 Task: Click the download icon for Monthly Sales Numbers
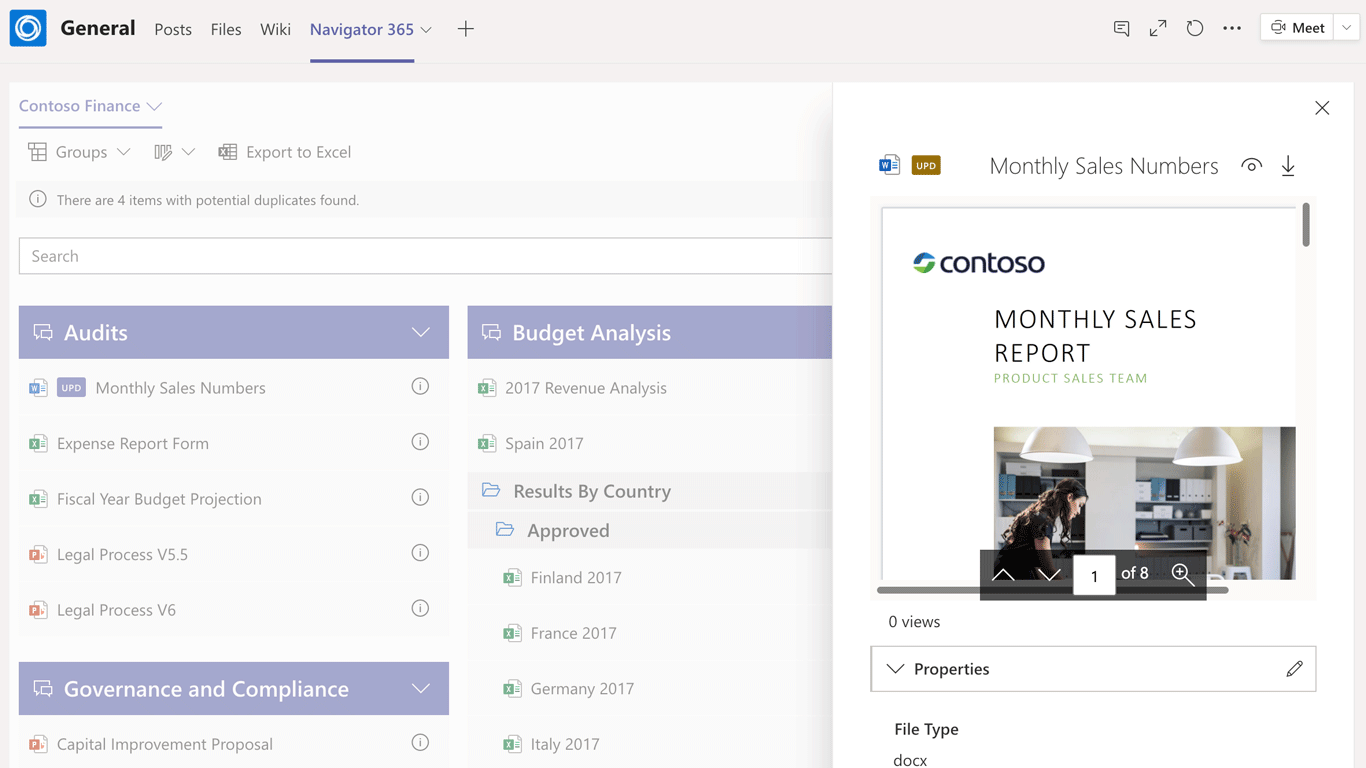point(1288,166)
